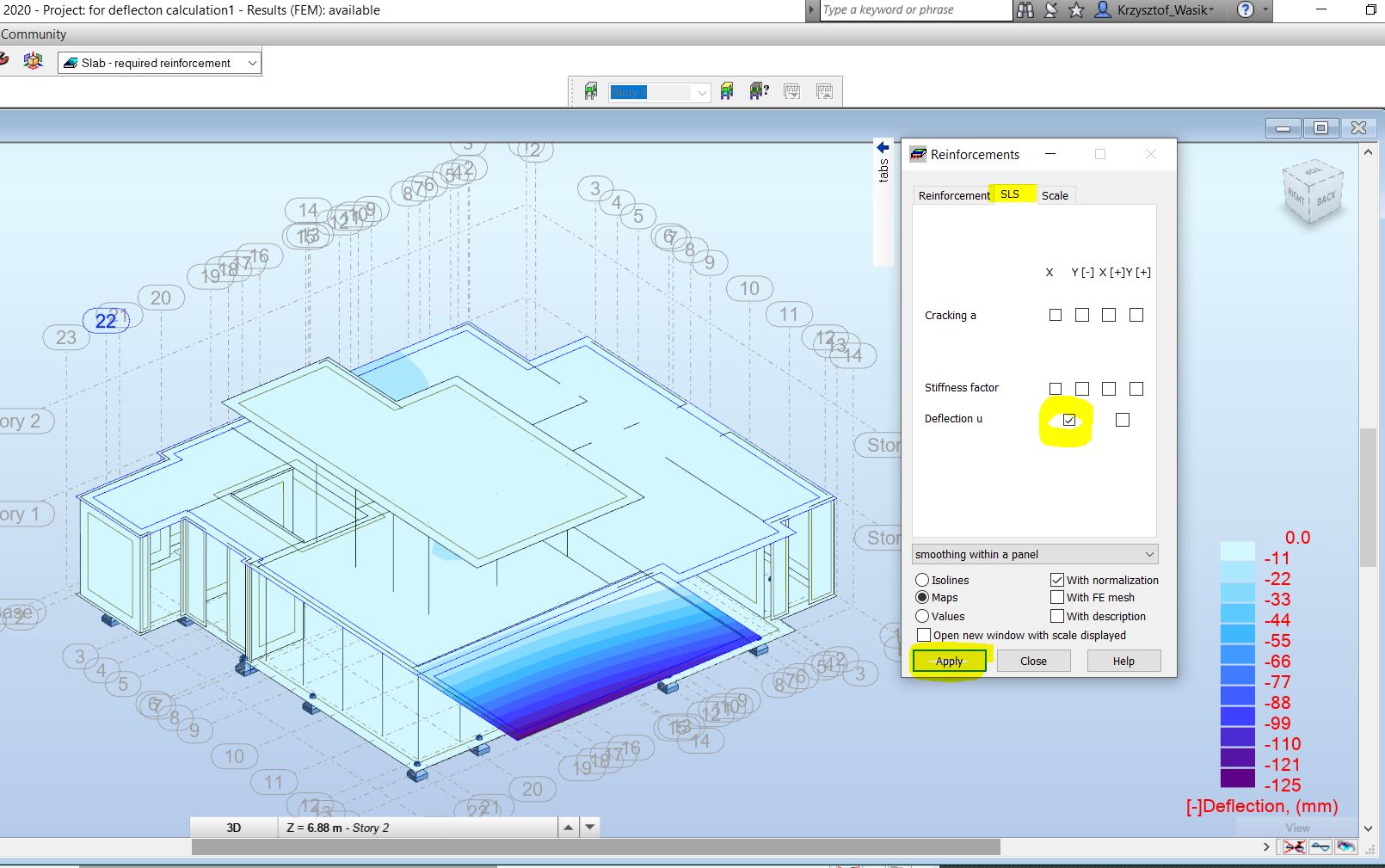This screenshot has width=1385, height=868.
Task: Check the With FE mesh option
Action: [x=1056, y=597]
